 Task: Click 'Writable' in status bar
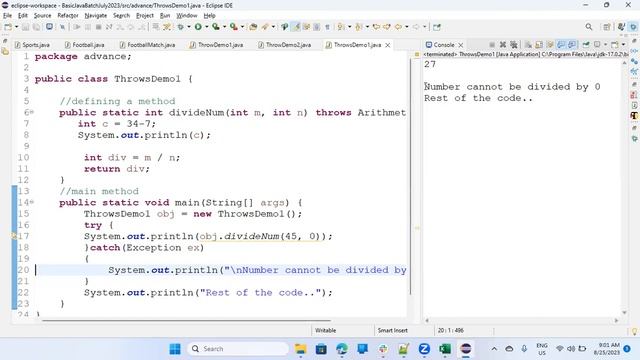coord(325,330)
